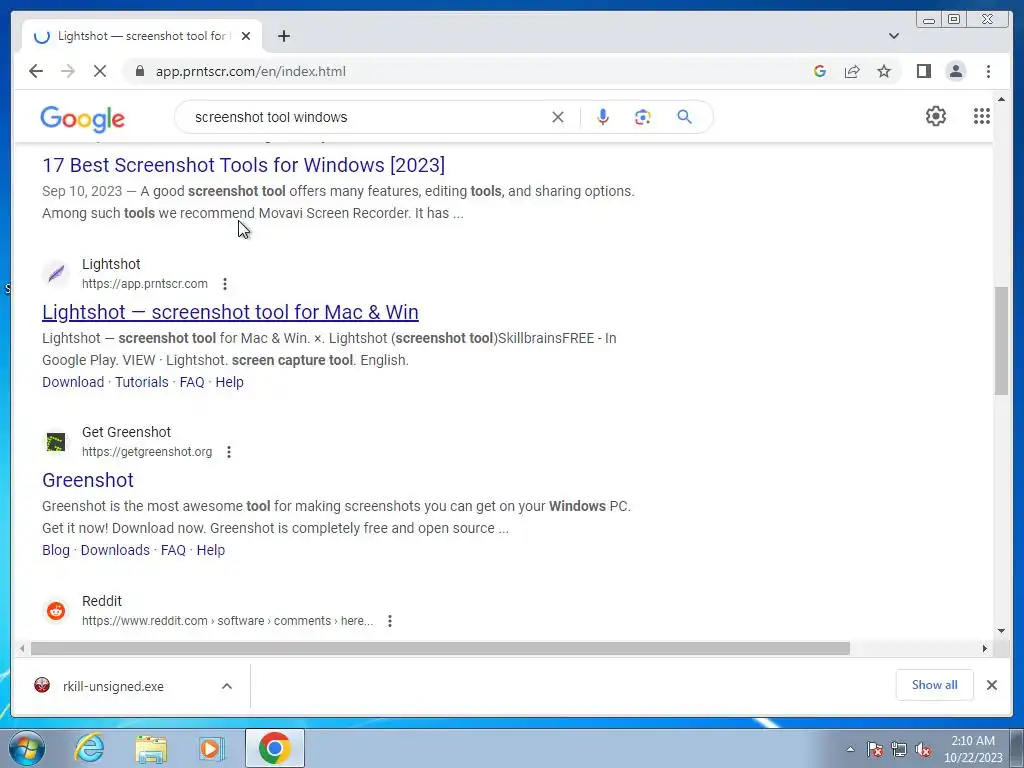Click the Greenshot favicon
This screenshot has height=768, width=1024.
point(56,441)
